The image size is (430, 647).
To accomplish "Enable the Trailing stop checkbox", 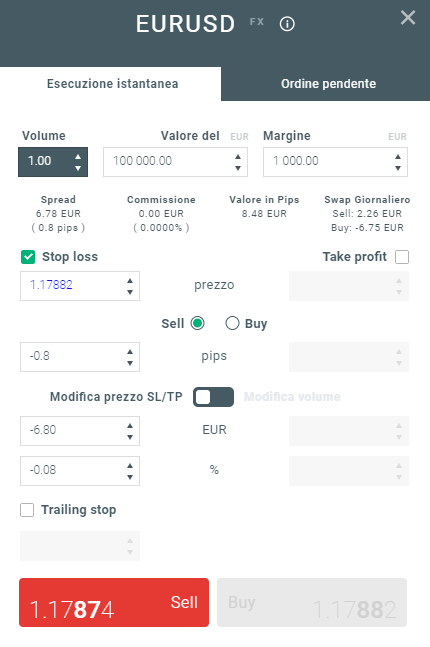I will pos(27,510).
